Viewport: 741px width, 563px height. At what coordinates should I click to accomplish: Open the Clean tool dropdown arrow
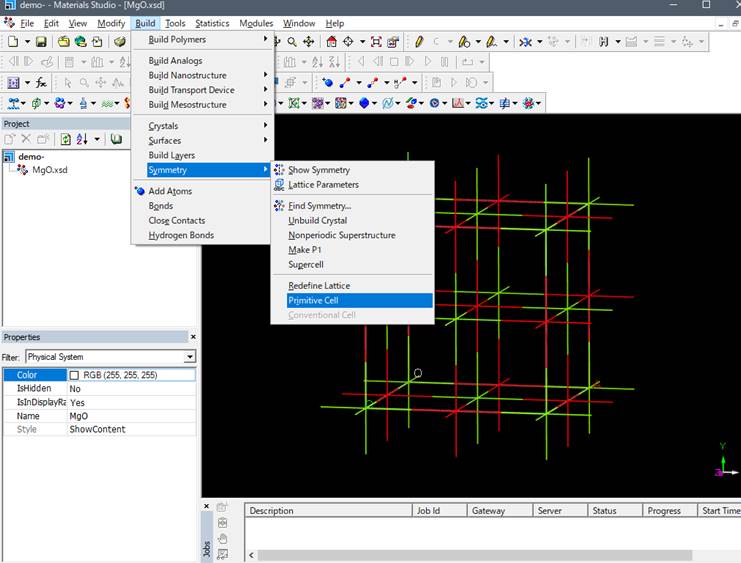pyautogui.click(x=539, y=42)
